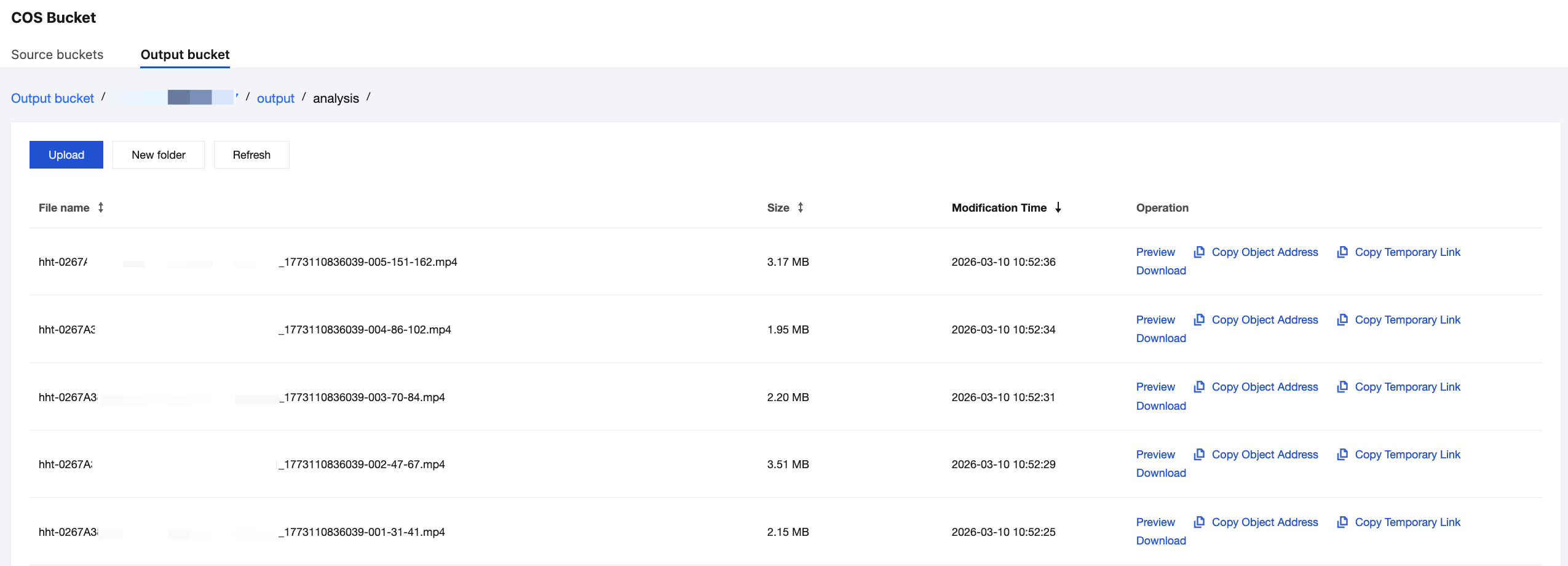Refresh the file list

pos(251,155)
